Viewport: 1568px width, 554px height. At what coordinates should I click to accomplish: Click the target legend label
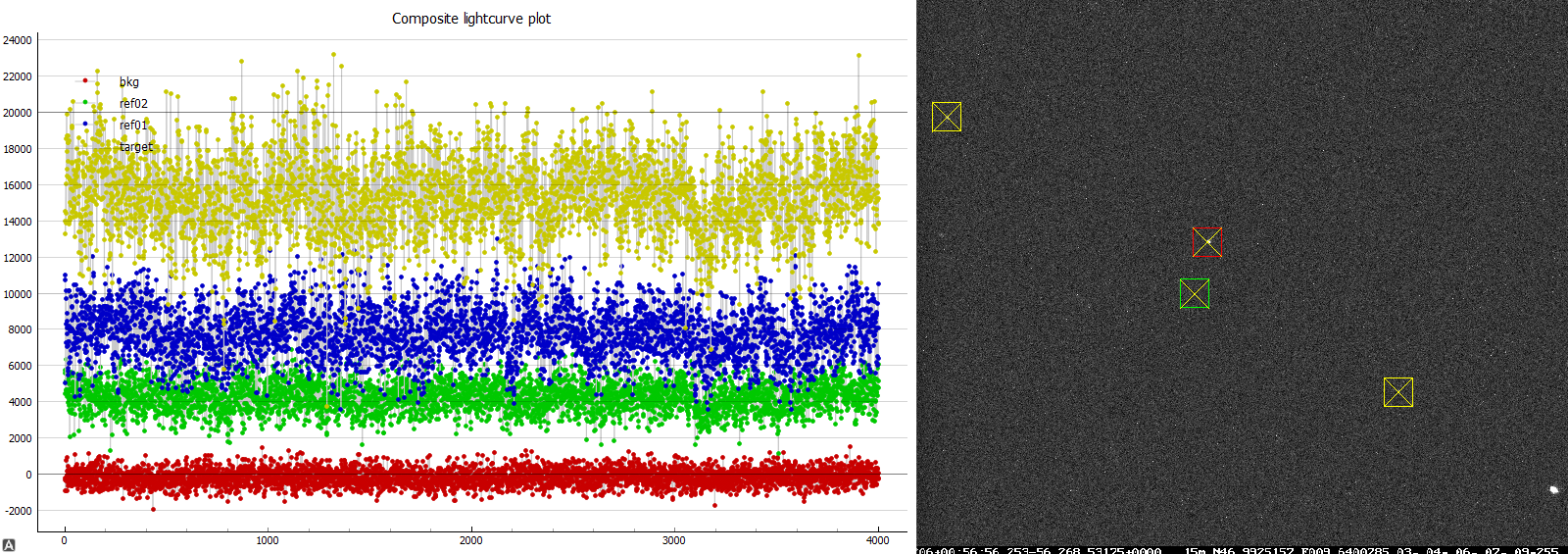coord(136,146)
